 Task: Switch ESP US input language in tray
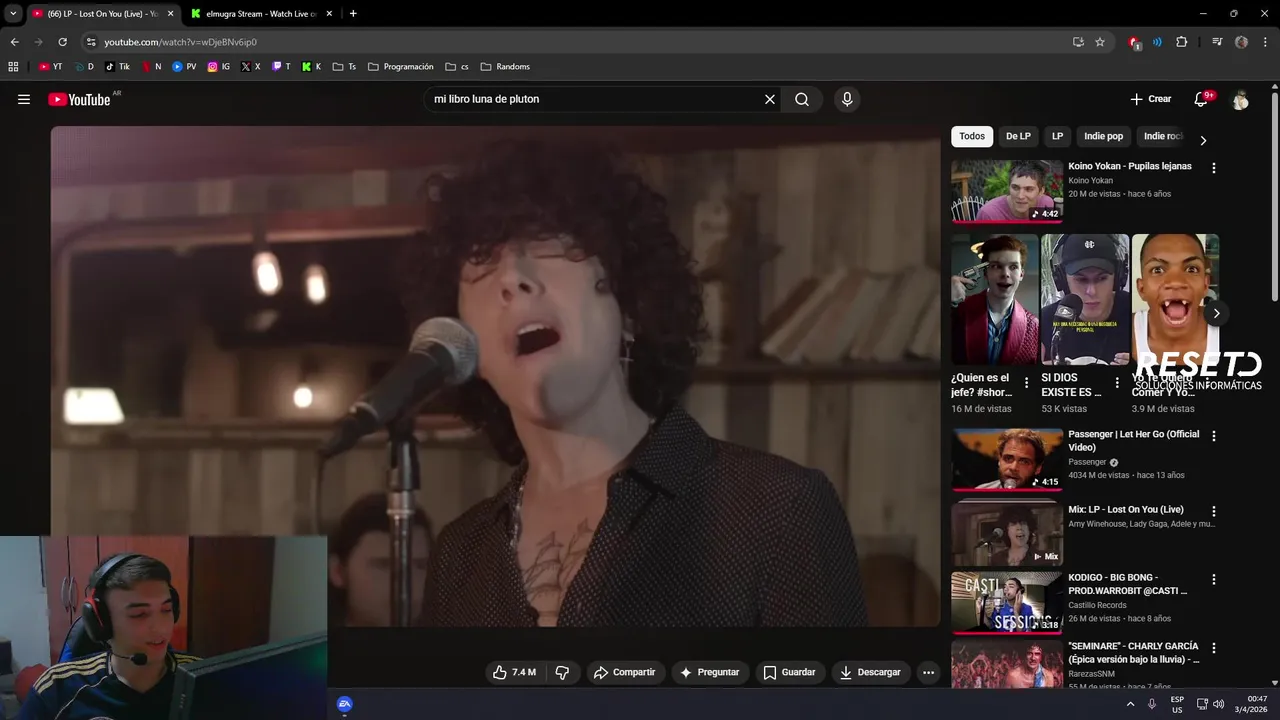[x=1178, y=704]
